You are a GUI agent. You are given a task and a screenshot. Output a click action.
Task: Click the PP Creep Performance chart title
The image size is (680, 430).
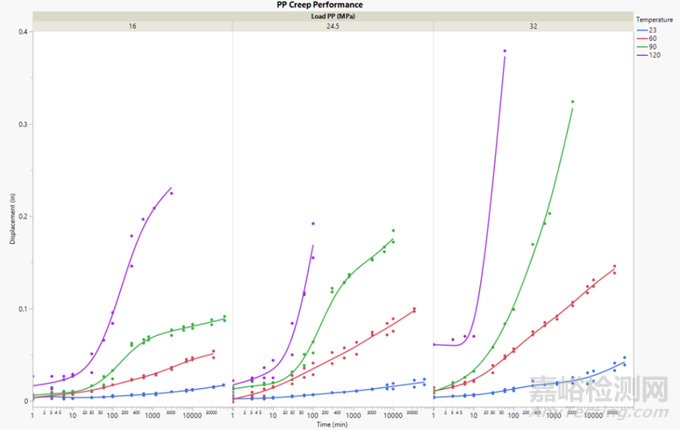(333, 5)
